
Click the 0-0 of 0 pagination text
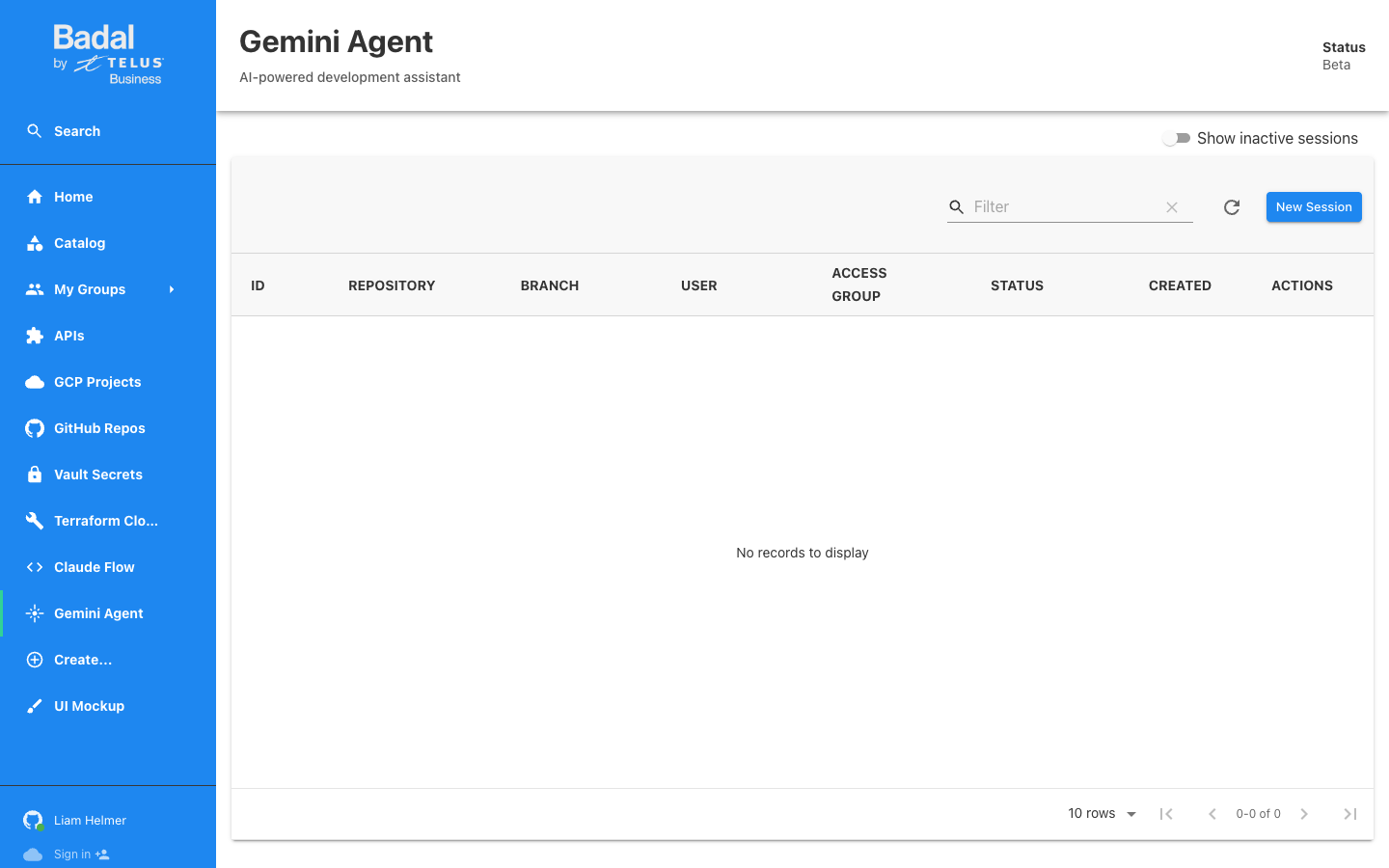tap(1258, 814)
